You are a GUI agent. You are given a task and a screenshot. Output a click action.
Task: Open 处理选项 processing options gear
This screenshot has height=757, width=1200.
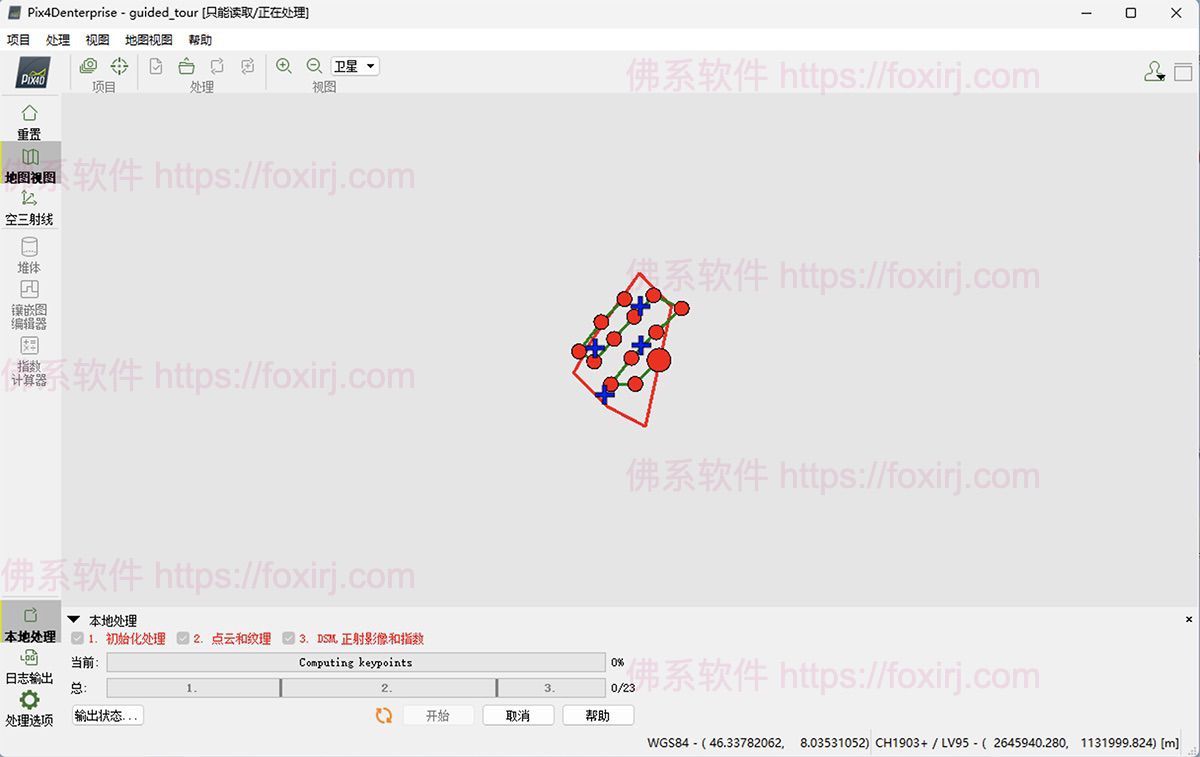point(30,708)
